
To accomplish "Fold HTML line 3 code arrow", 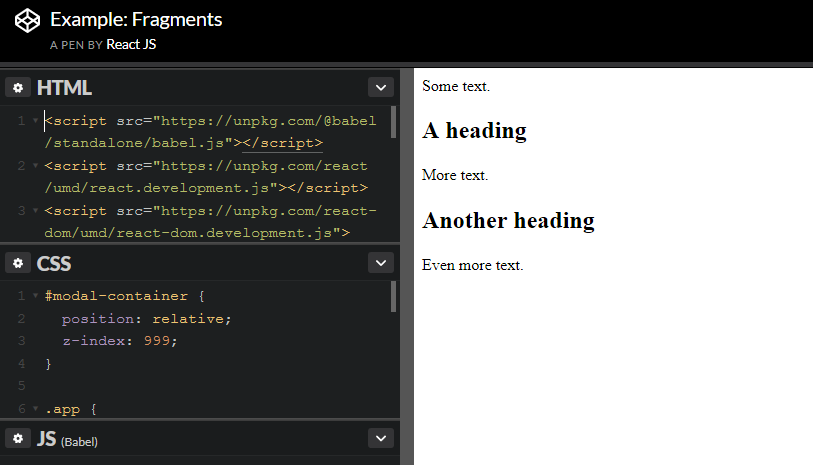I will pyautogui.click(x=35, y=211).
